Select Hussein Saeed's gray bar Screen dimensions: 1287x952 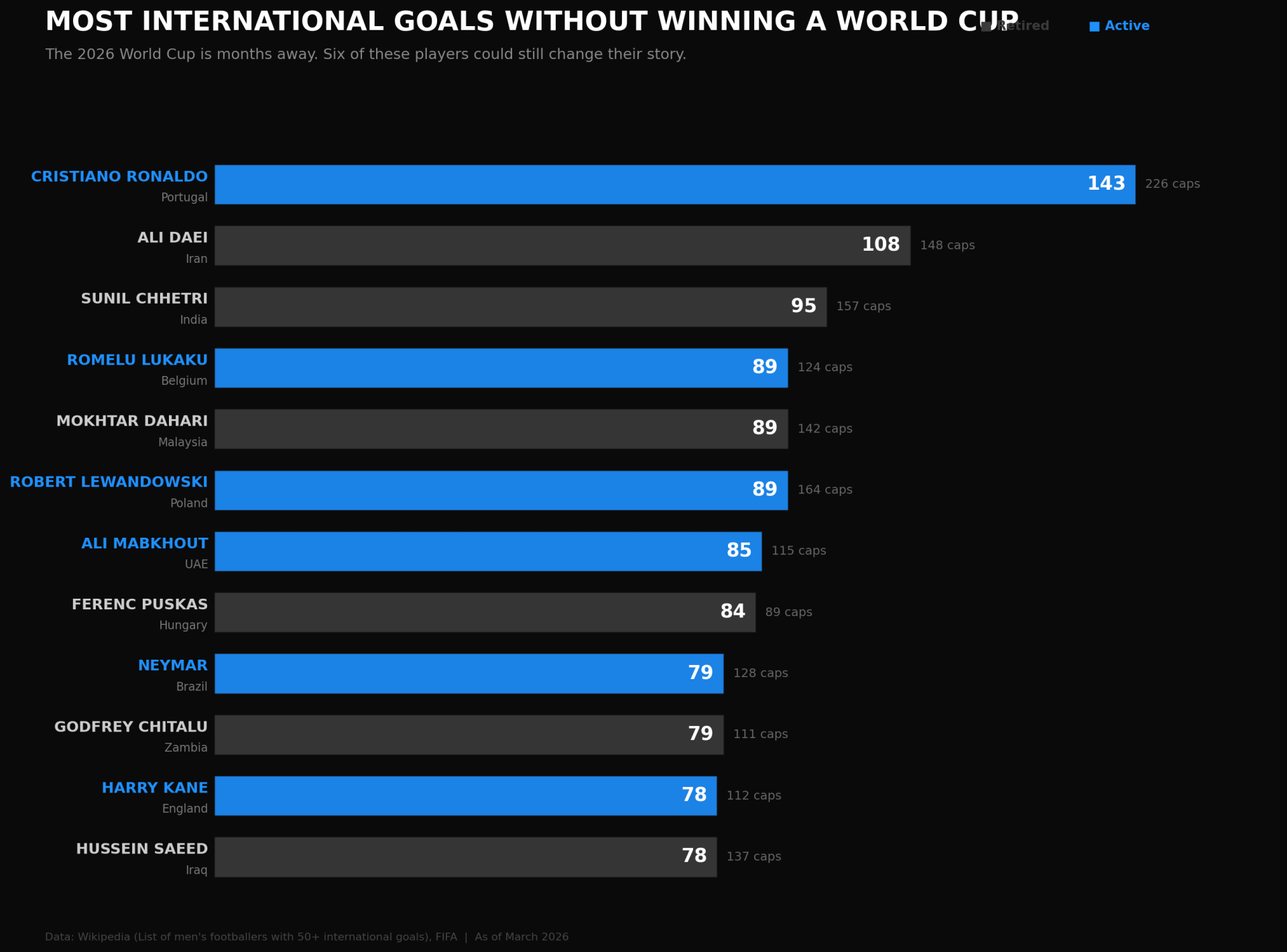tap(465, 857)
